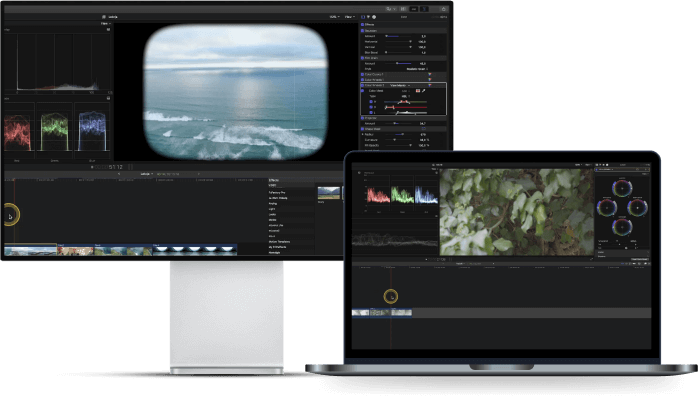Toggle the L channel checkbox in color mask
The height and width of the screenshot is (398, 698).
(371, 113)
